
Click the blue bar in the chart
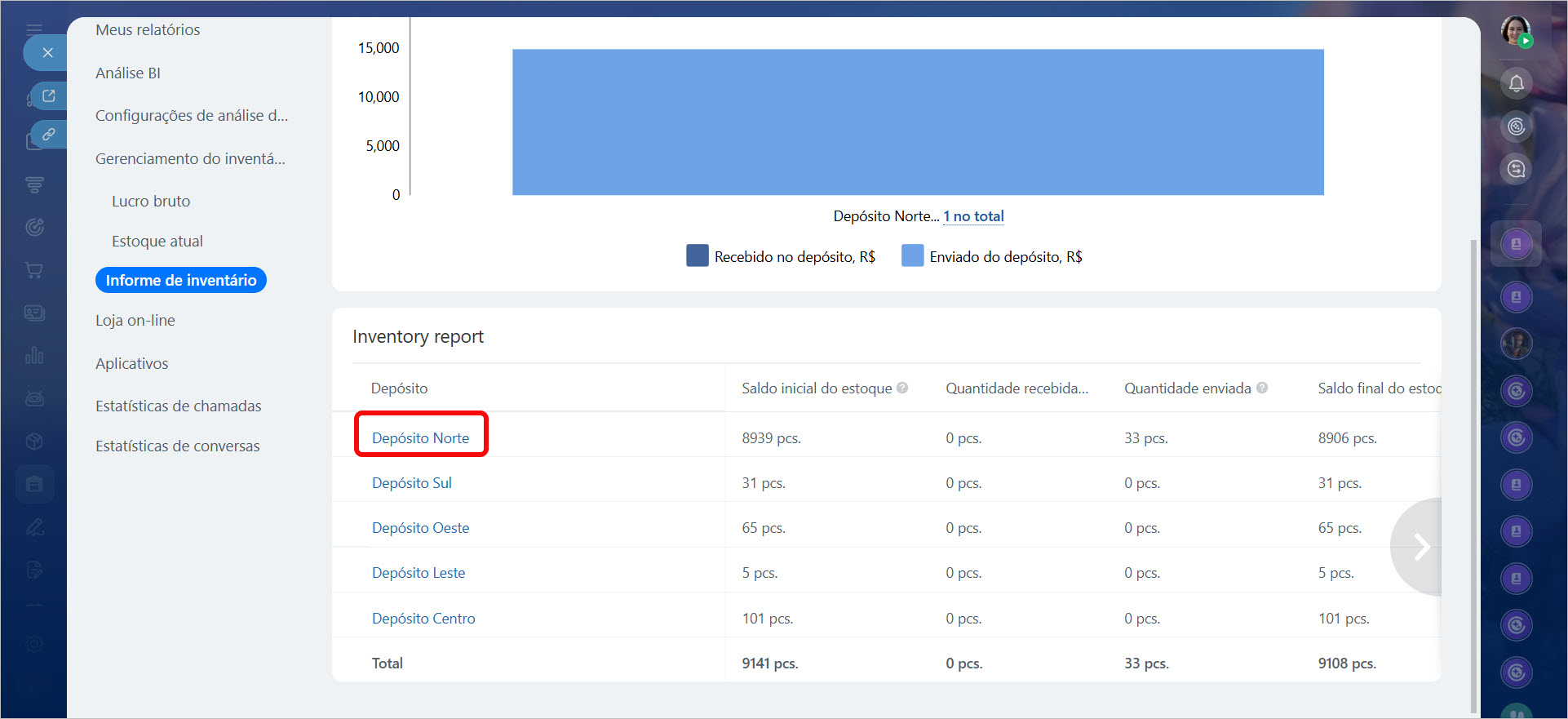click(x=918, y=122)
